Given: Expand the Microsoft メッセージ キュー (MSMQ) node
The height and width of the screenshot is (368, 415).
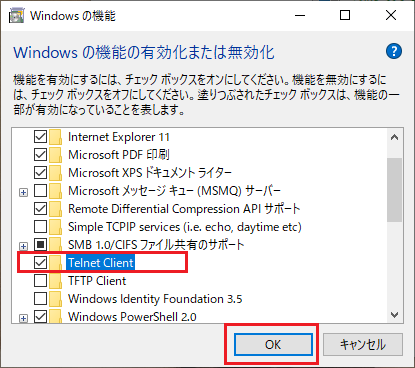Looking at the screenshot, I should tap(23, 193).
